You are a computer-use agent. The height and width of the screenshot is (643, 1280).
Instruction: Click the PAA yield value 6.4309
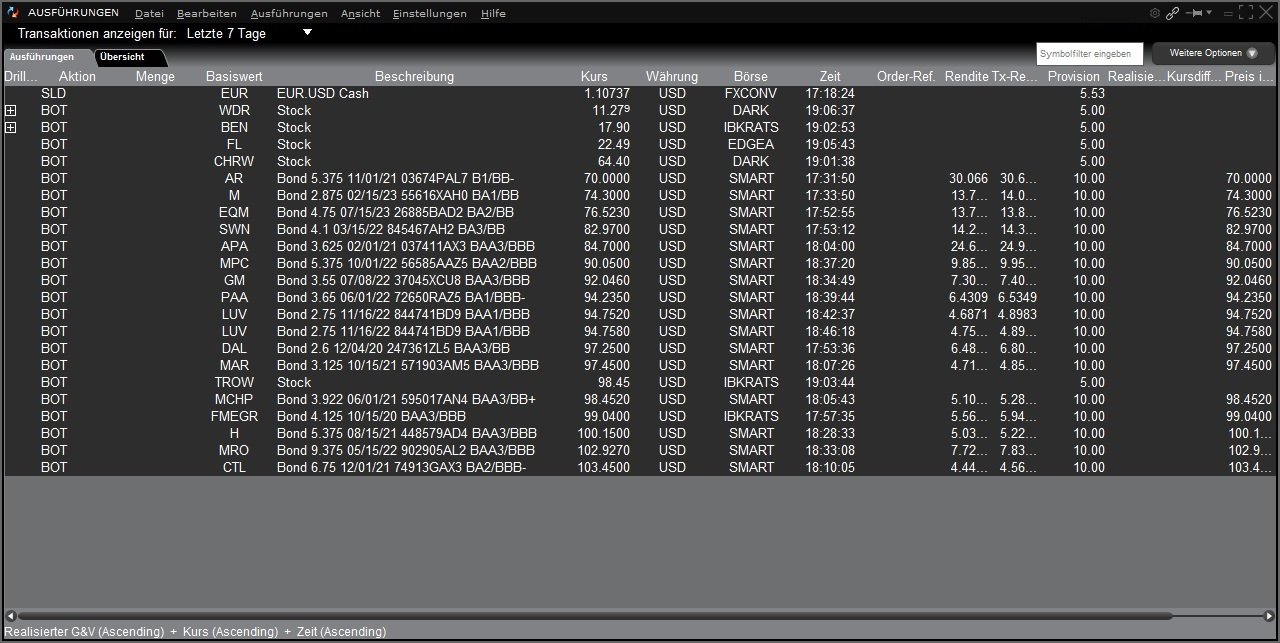[968, 298]
